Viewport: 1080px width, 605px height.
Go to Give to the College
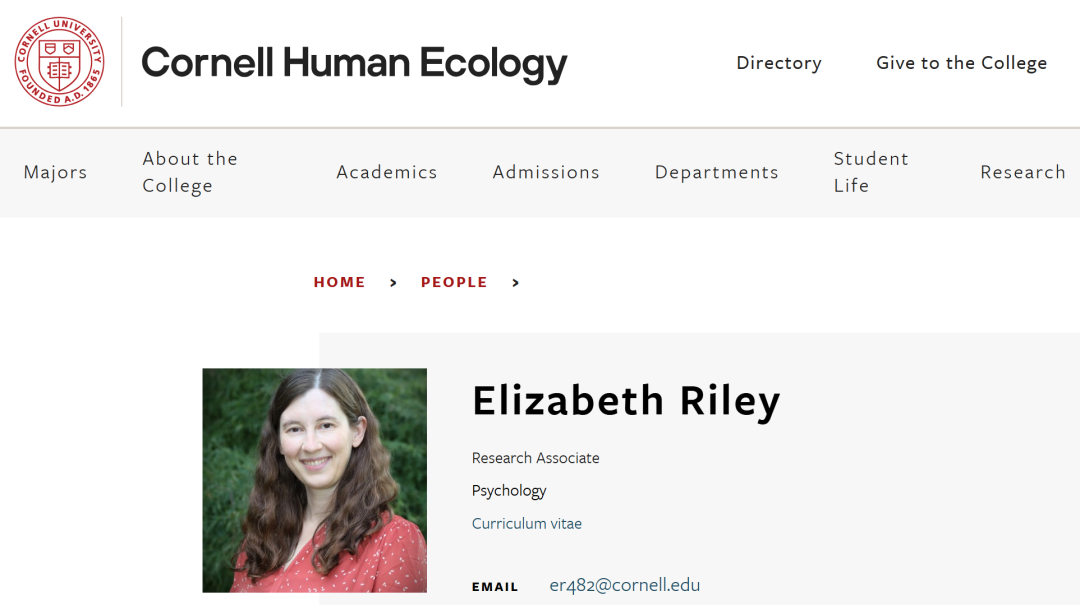click(962, 63)
